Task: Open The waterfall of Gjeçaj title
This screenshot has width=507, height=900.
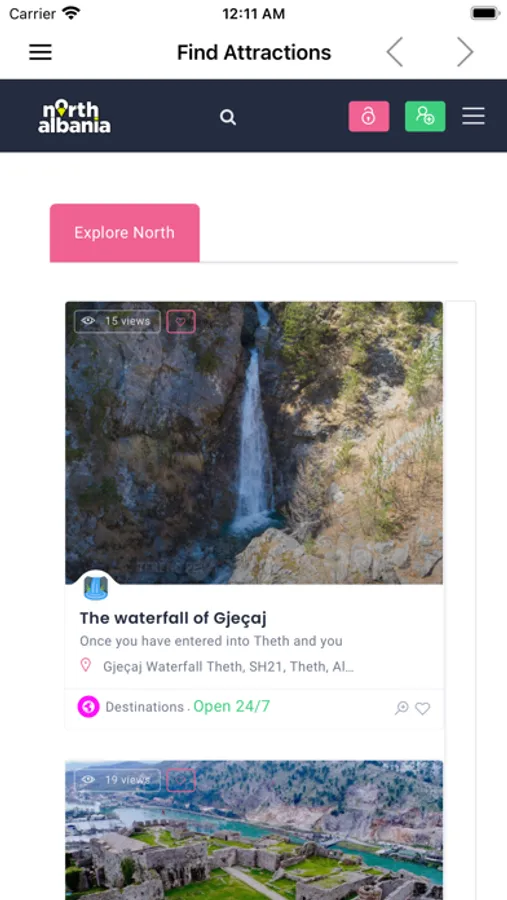Action: [x=173, y=618]
